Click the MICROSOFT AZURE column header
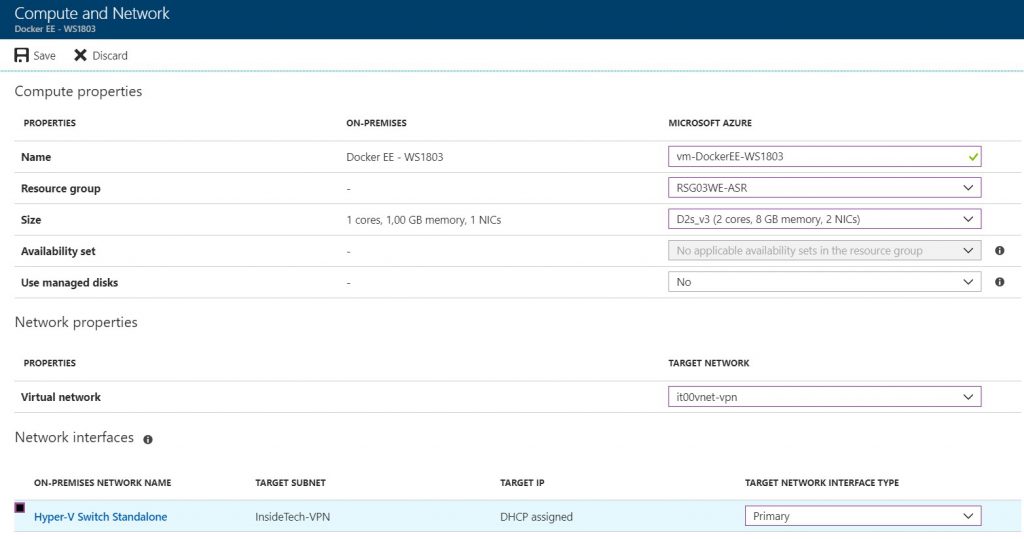Image resolution: width=1024 pixels, height=539 pixels. coord(710,123)
